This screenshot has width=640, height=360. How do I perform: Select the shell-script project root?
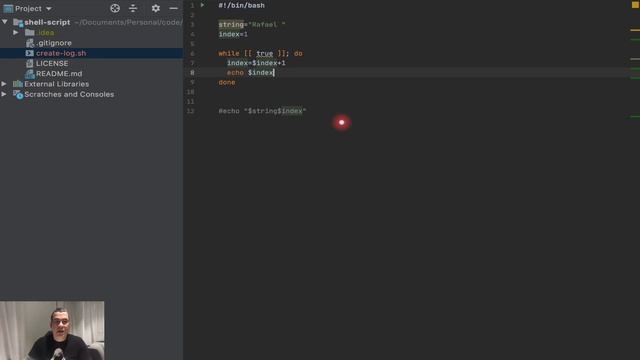pos(47,22)
